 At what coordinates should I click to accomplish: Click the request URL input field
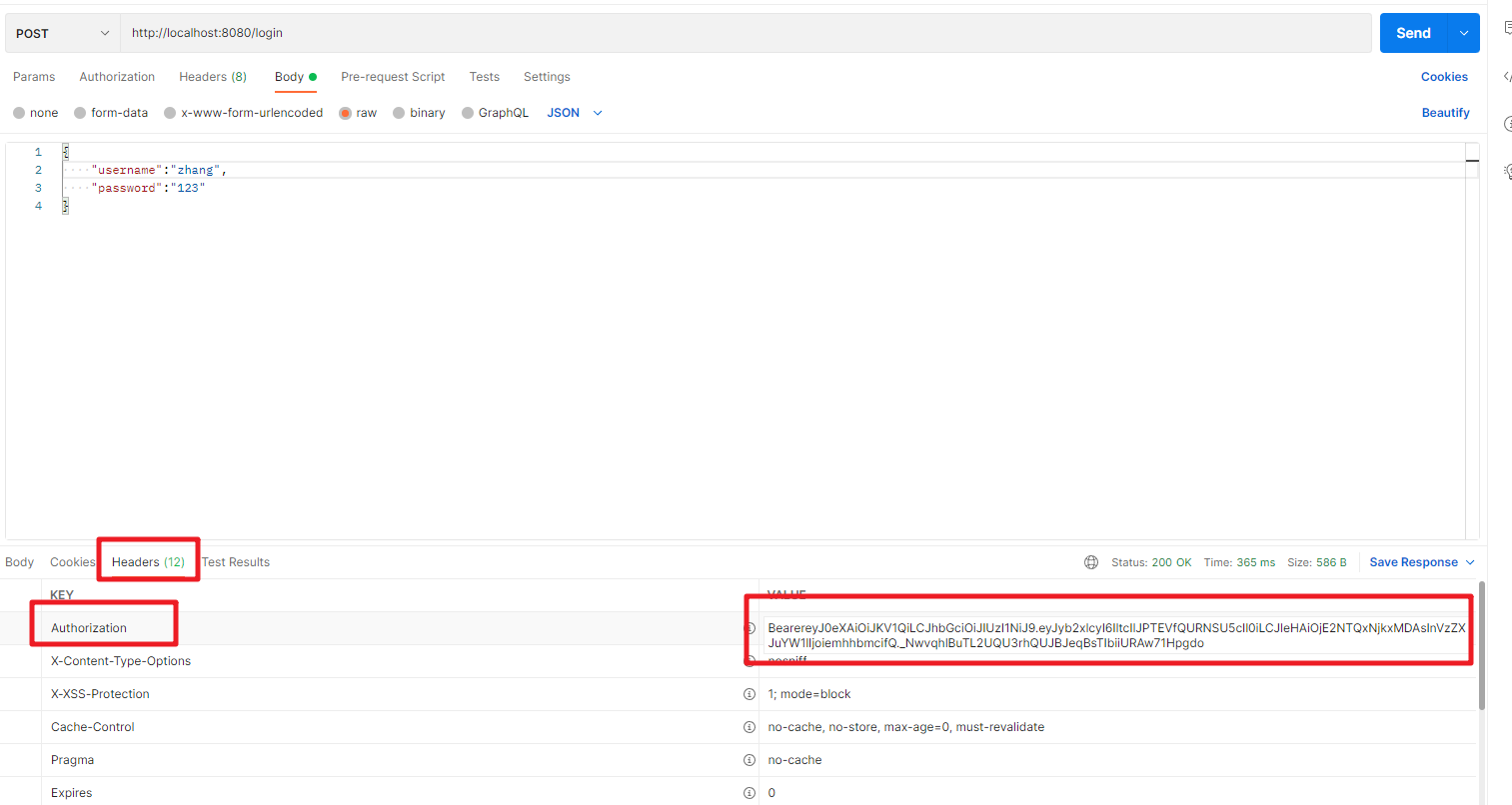[x=746, y=33]
